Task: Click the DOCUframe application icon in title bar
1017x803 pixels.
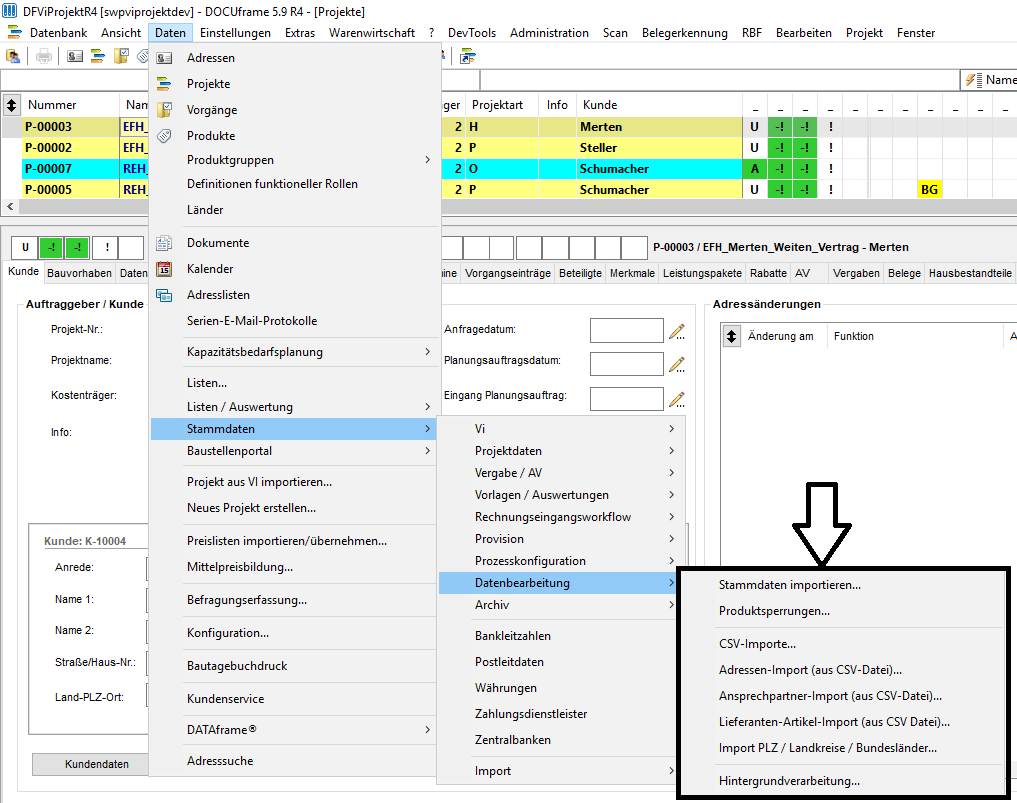Action: point(10,11)
